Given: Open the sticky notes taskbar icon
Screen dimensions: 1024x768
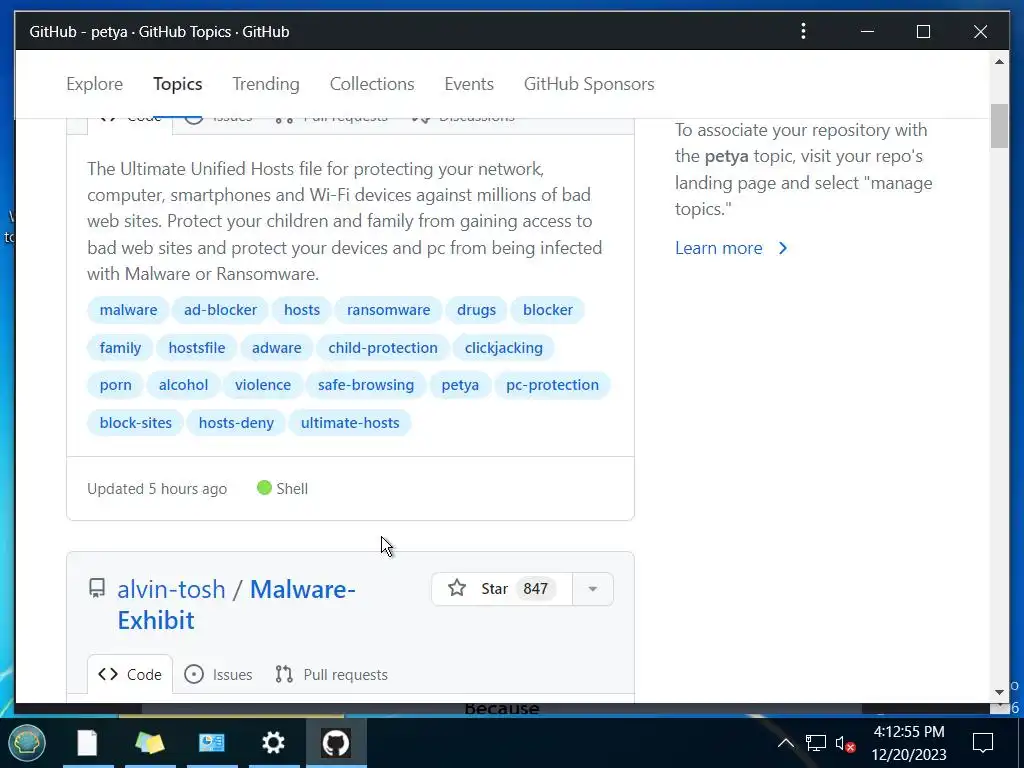Looking at the screenshot, I should pyautogui.click(x=150, y=743).
